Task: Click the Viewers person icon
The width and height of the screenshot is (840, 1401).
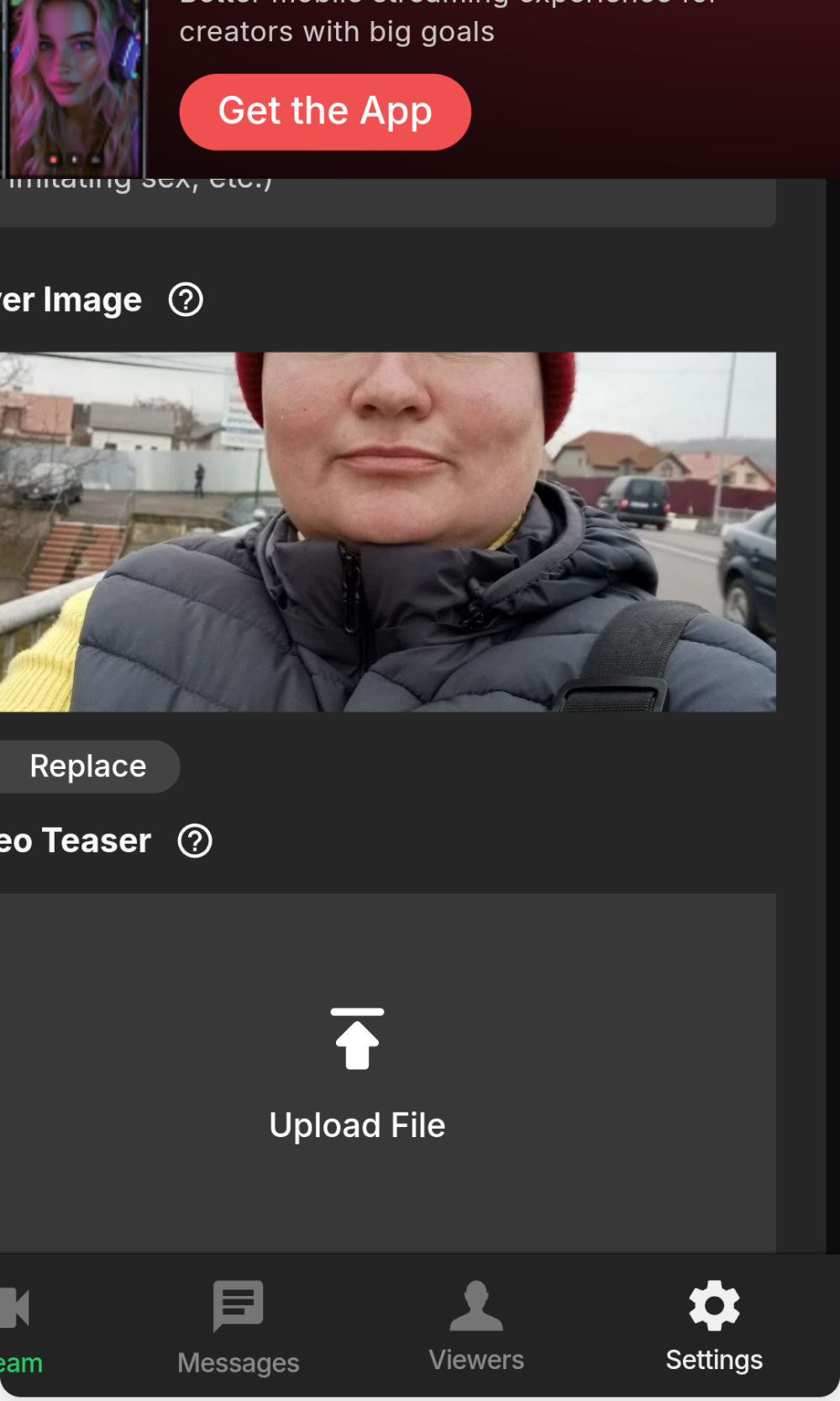Action: coord(476,1305)
